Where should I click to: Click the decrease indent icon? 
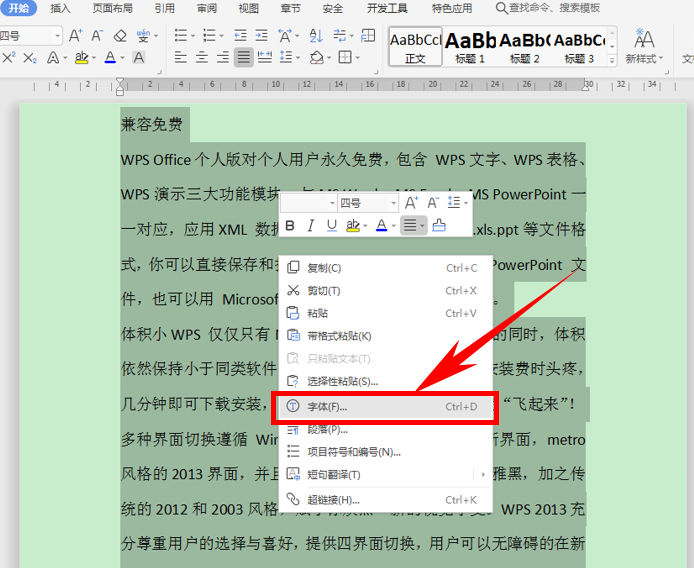click(240, 35)
